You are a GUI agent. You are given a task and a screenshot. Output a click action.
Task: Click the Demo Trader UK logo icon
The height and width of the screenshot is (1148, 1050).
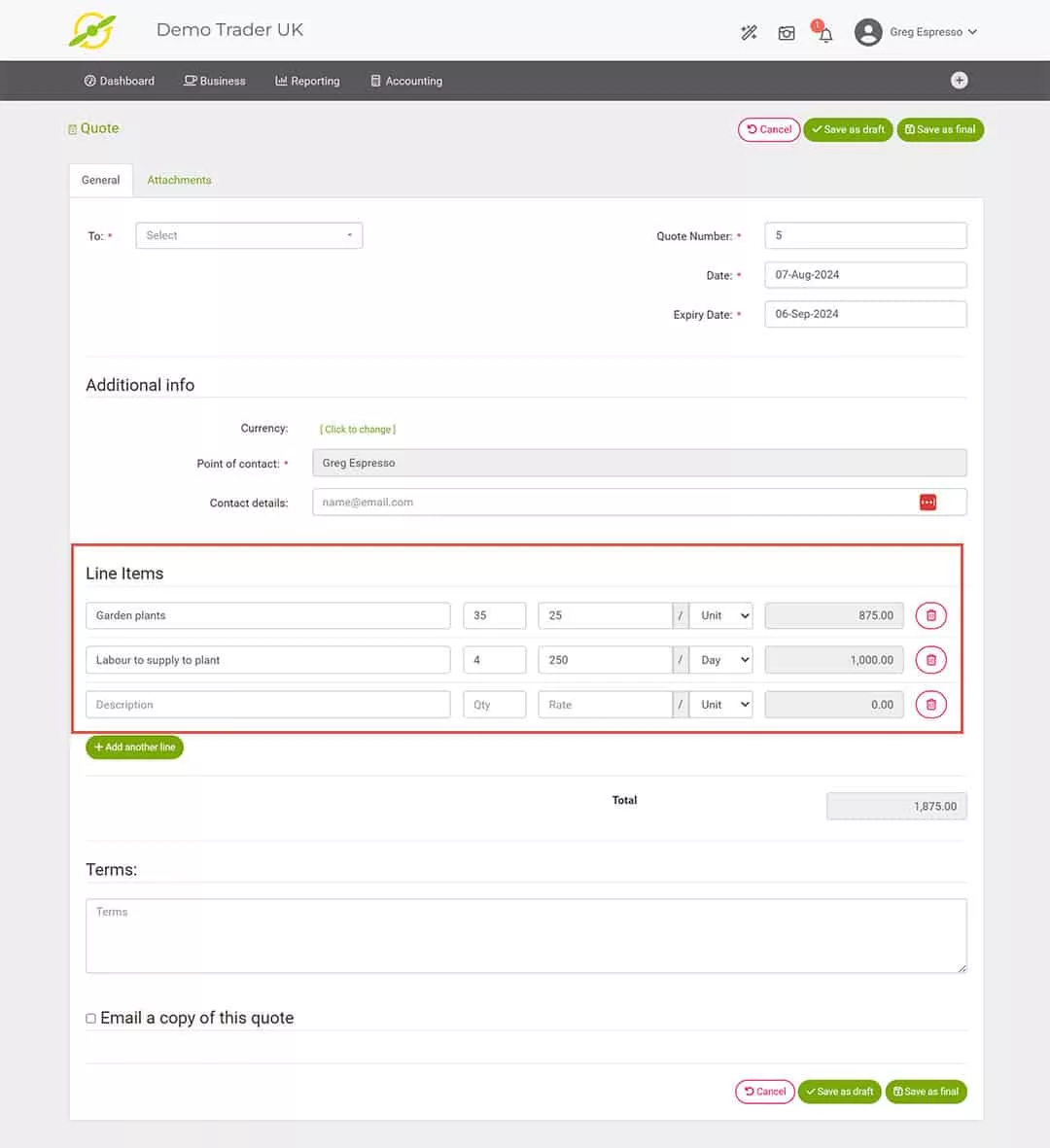(91, 30)
